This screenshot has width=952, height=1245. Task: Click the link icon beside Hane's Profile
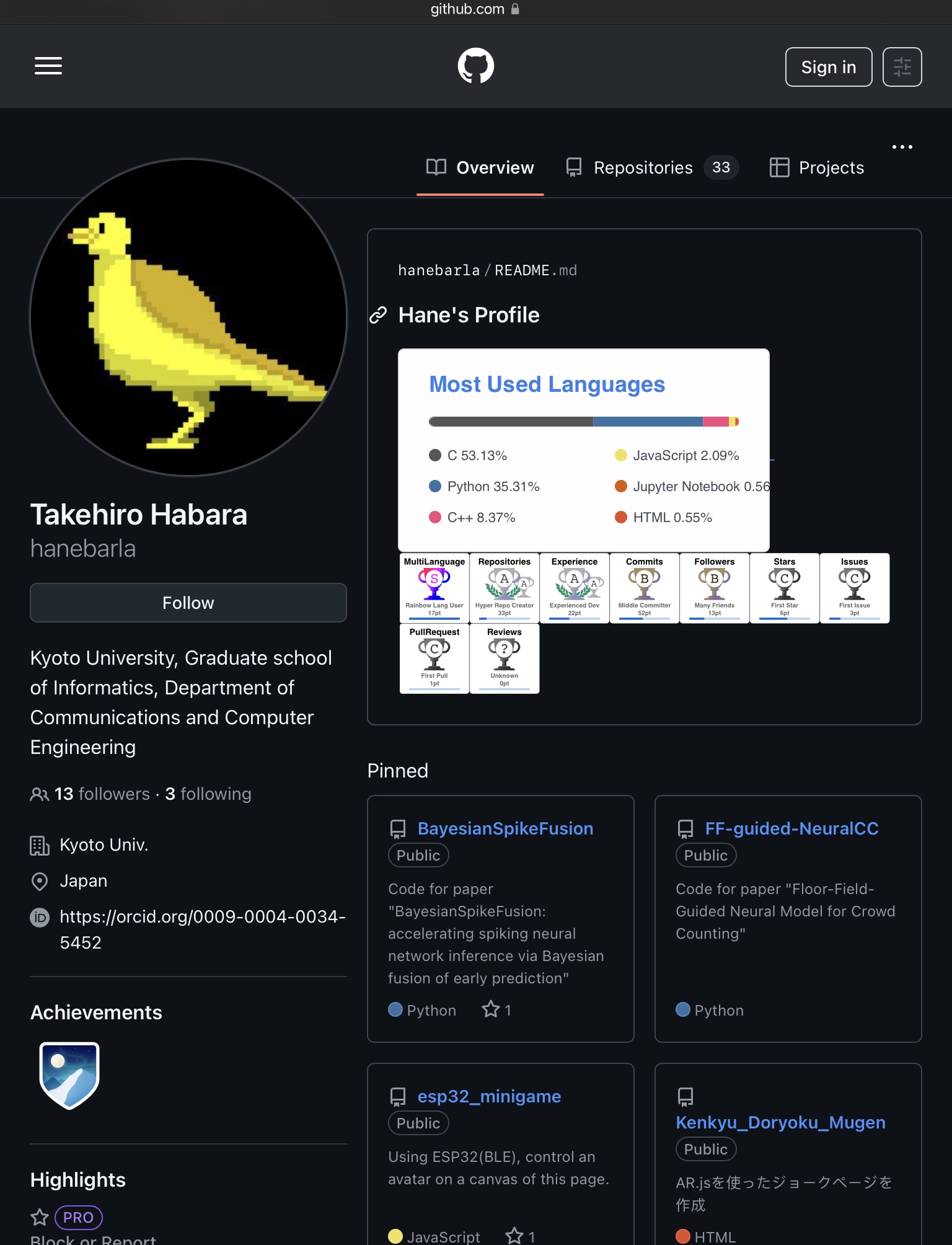click(378, 316)
